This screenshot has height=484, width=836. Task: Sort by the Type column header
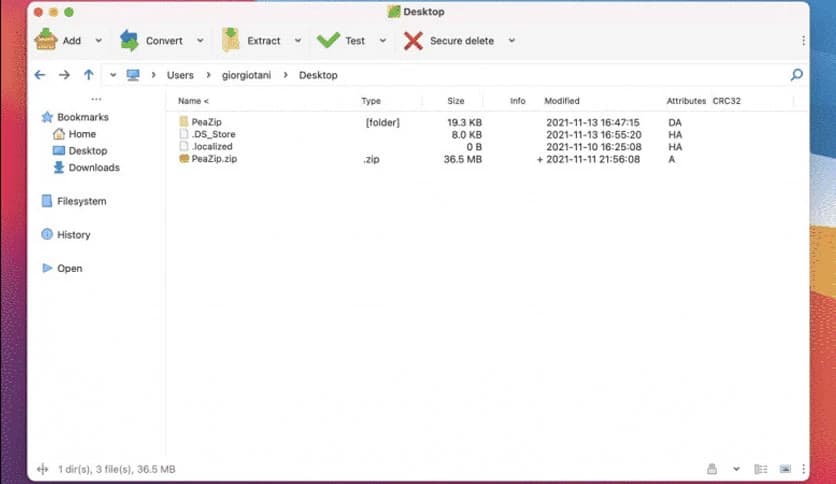point(371,101)
